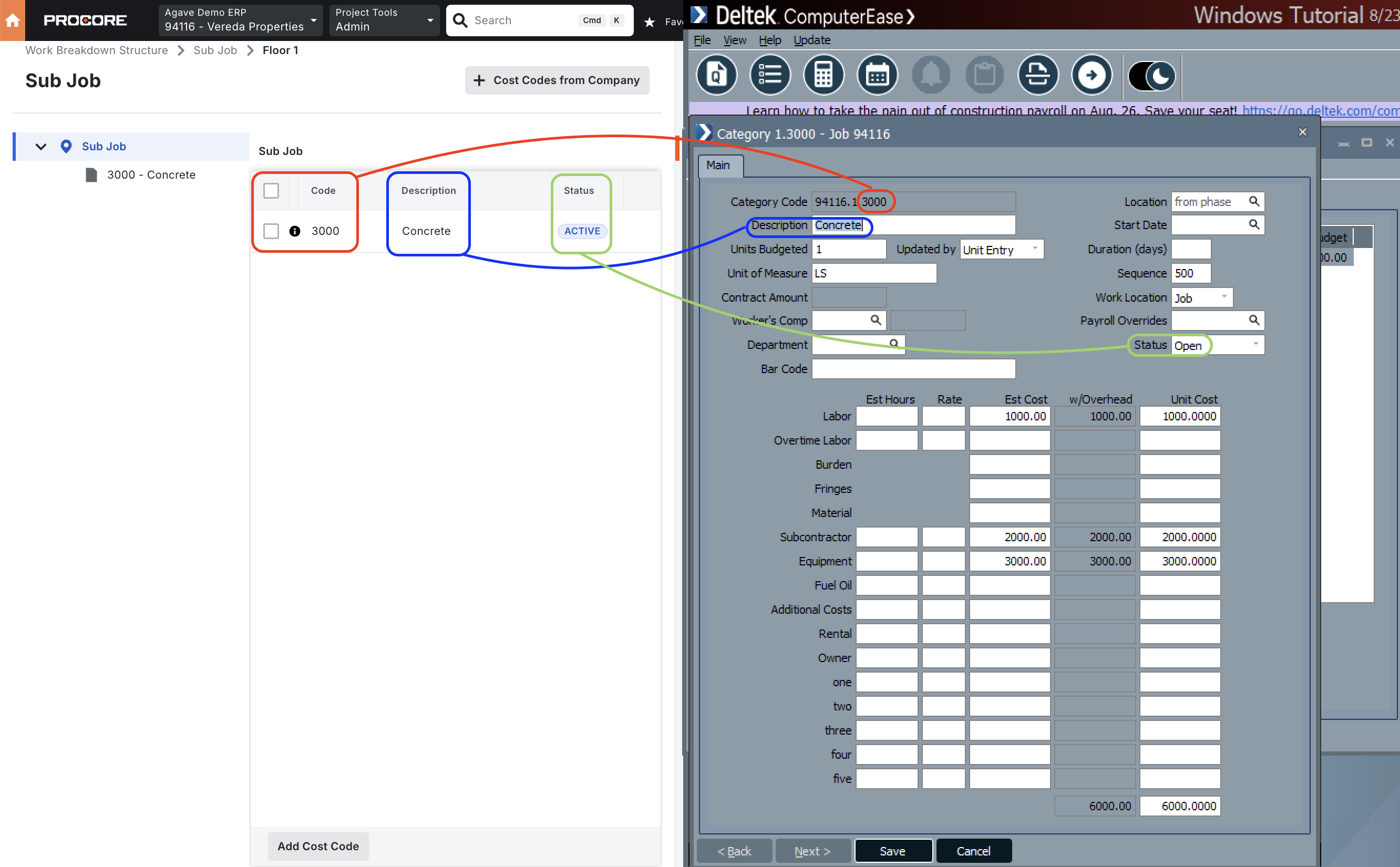
Task: Click the document icon next to 3000 - Concrete
Action: click(x=91, y=174)
